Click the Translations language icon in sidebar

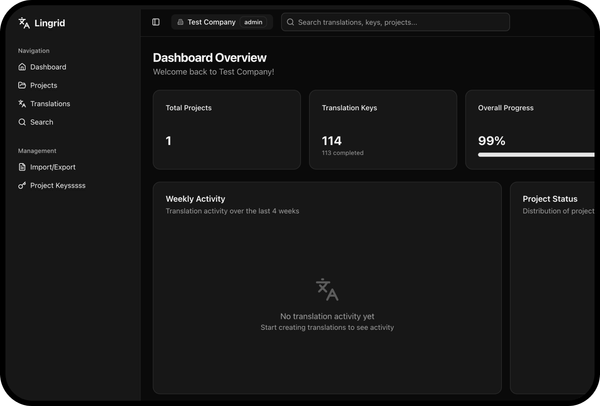point(23,104)
